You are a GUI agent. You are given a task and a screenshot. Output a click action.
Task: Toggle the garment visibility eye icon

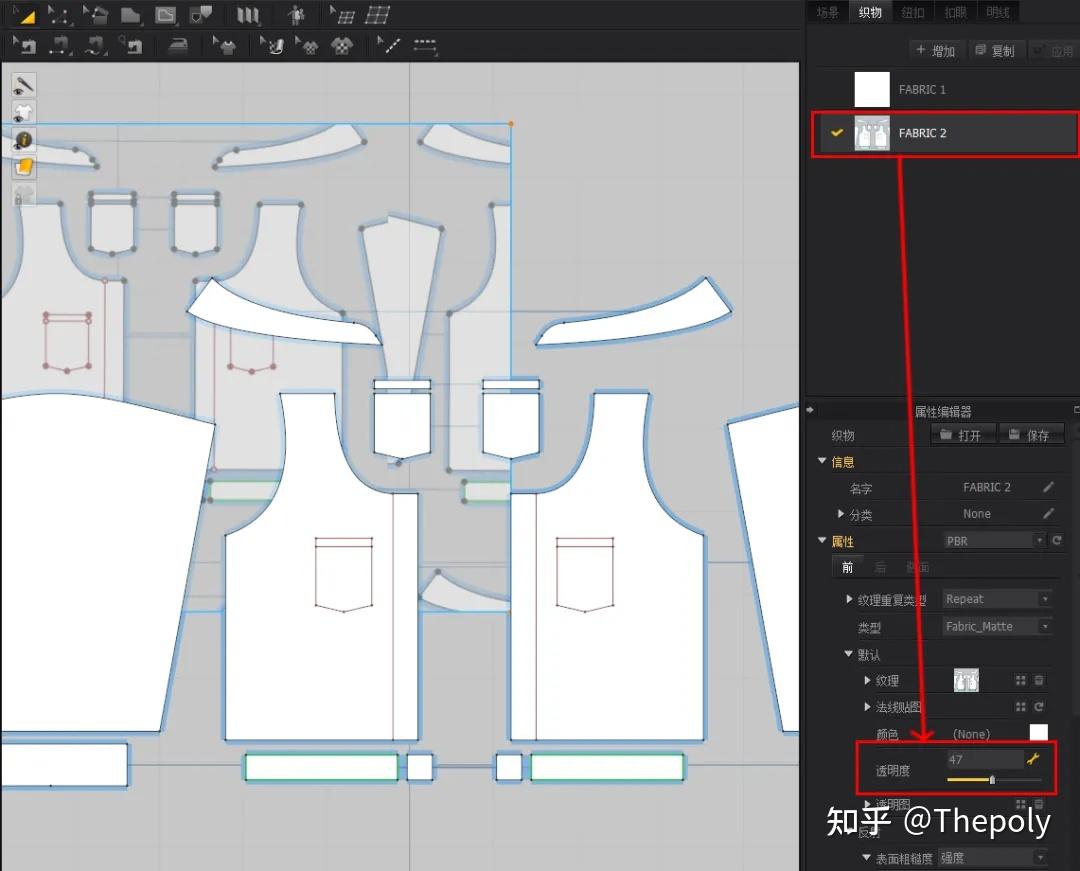[23, 113]
